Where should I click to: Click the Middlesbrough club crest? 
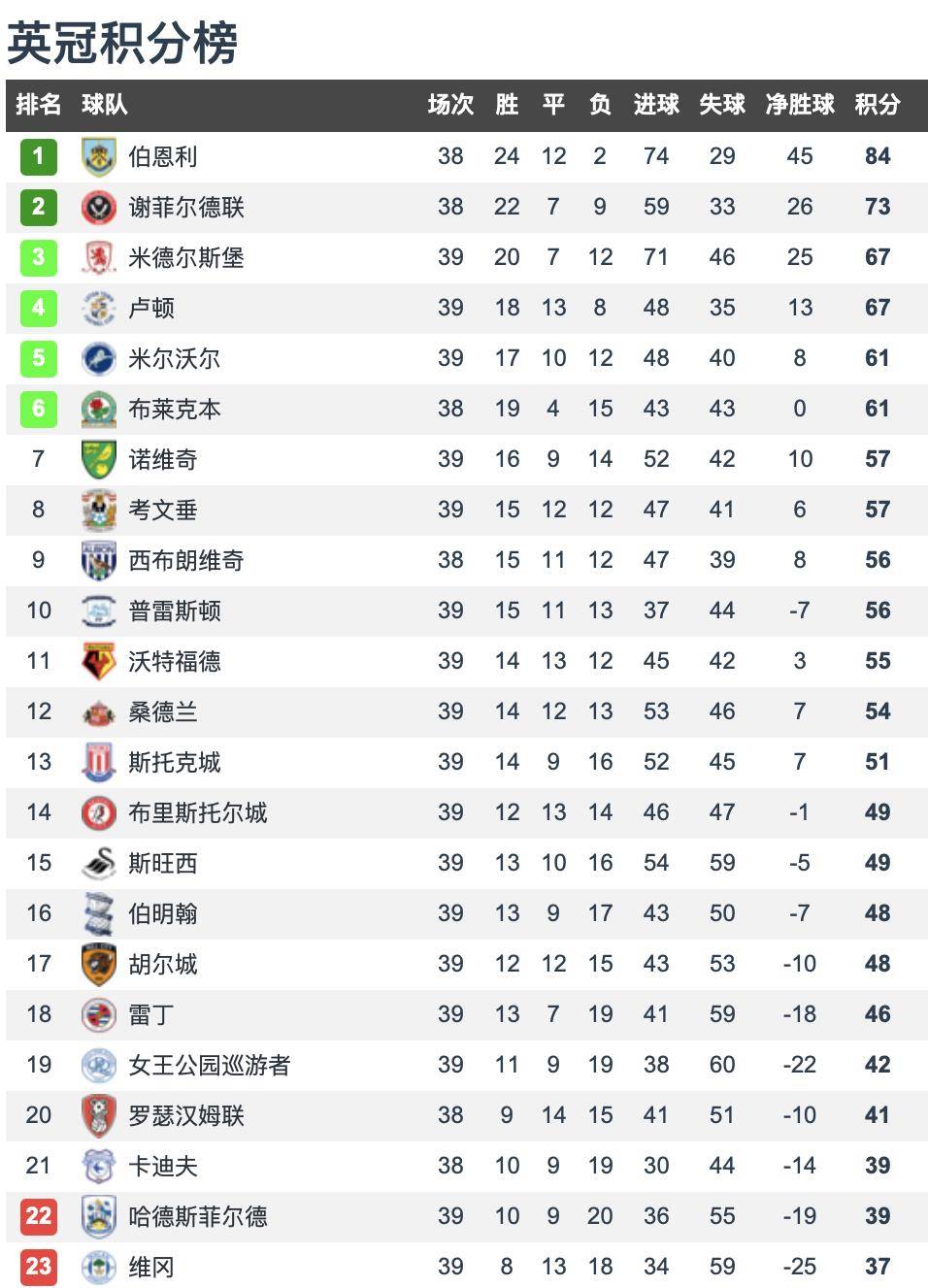coord(98,257)
